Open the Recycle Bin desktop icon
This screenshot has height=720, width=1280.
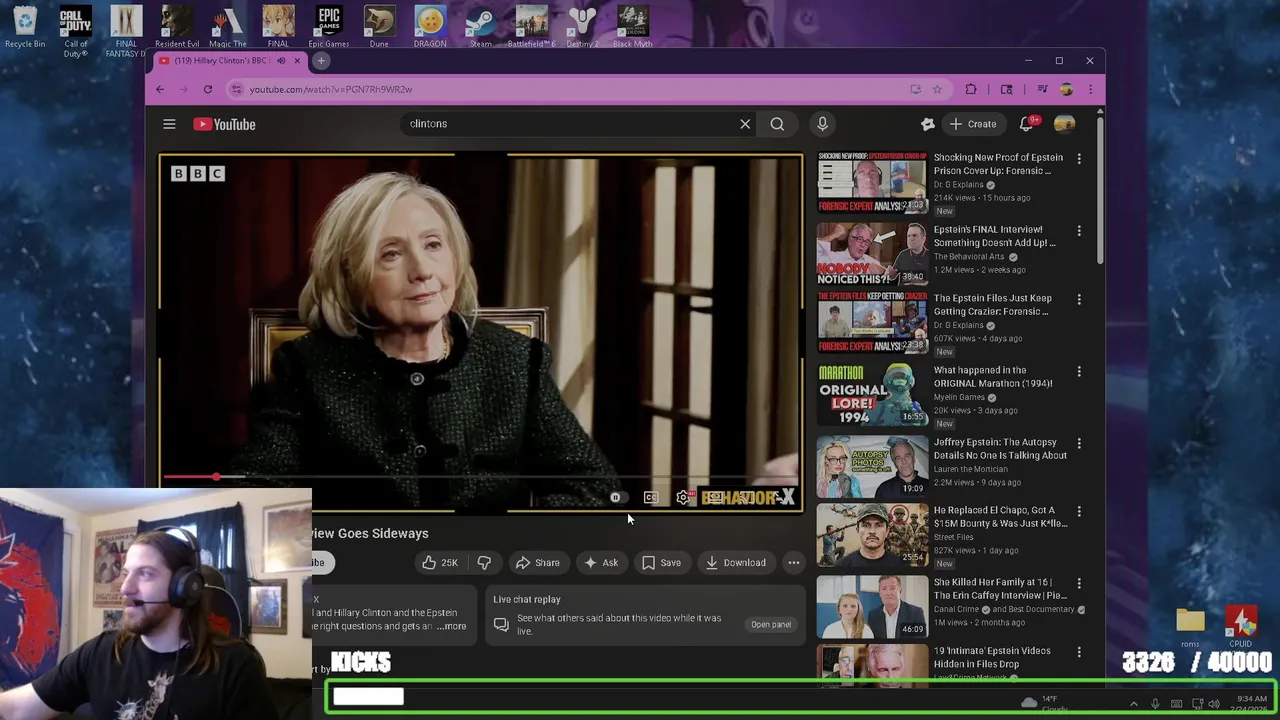coord(25,27)
